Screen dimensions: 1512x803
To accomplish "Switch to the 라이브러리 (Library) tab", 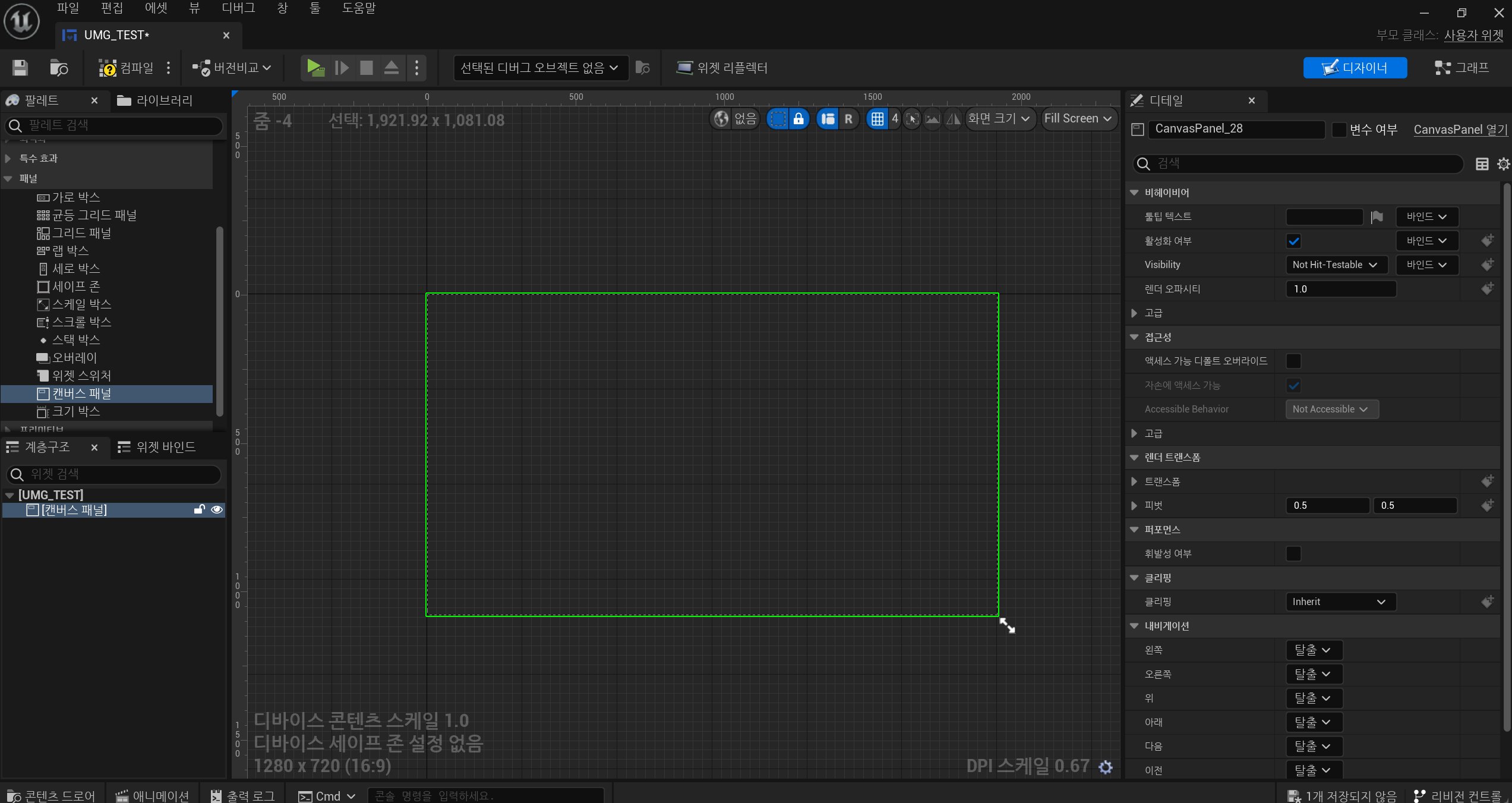I will [x=154, y=100].
